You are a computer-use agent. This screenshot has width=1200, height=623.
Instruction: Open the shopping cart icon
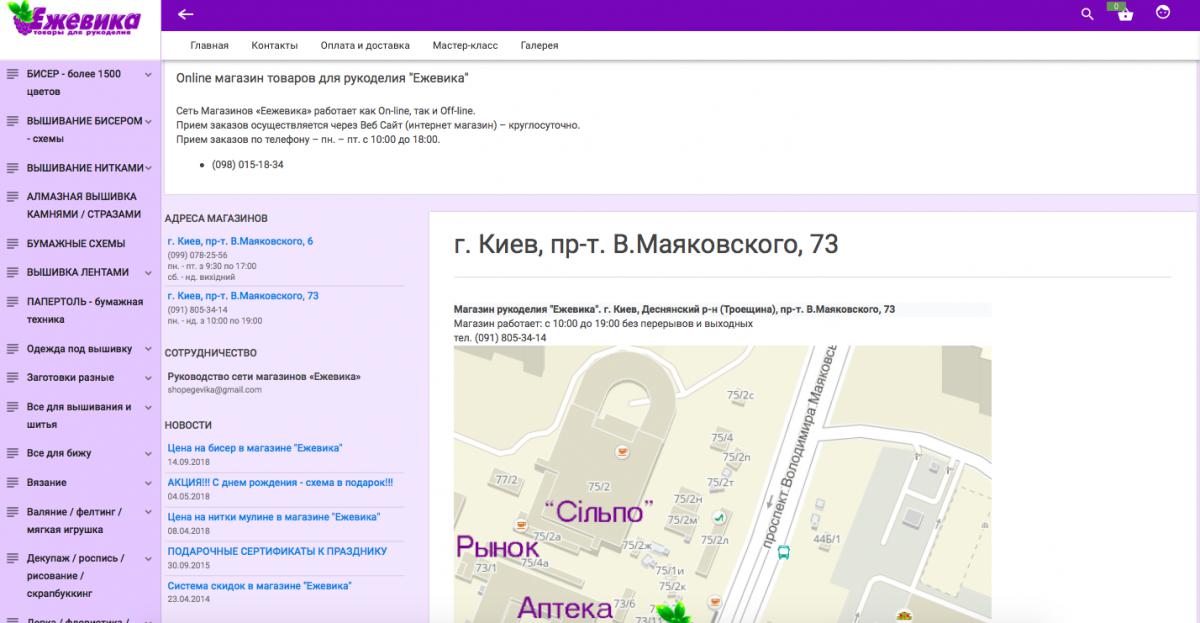(x=1125, y=14)
